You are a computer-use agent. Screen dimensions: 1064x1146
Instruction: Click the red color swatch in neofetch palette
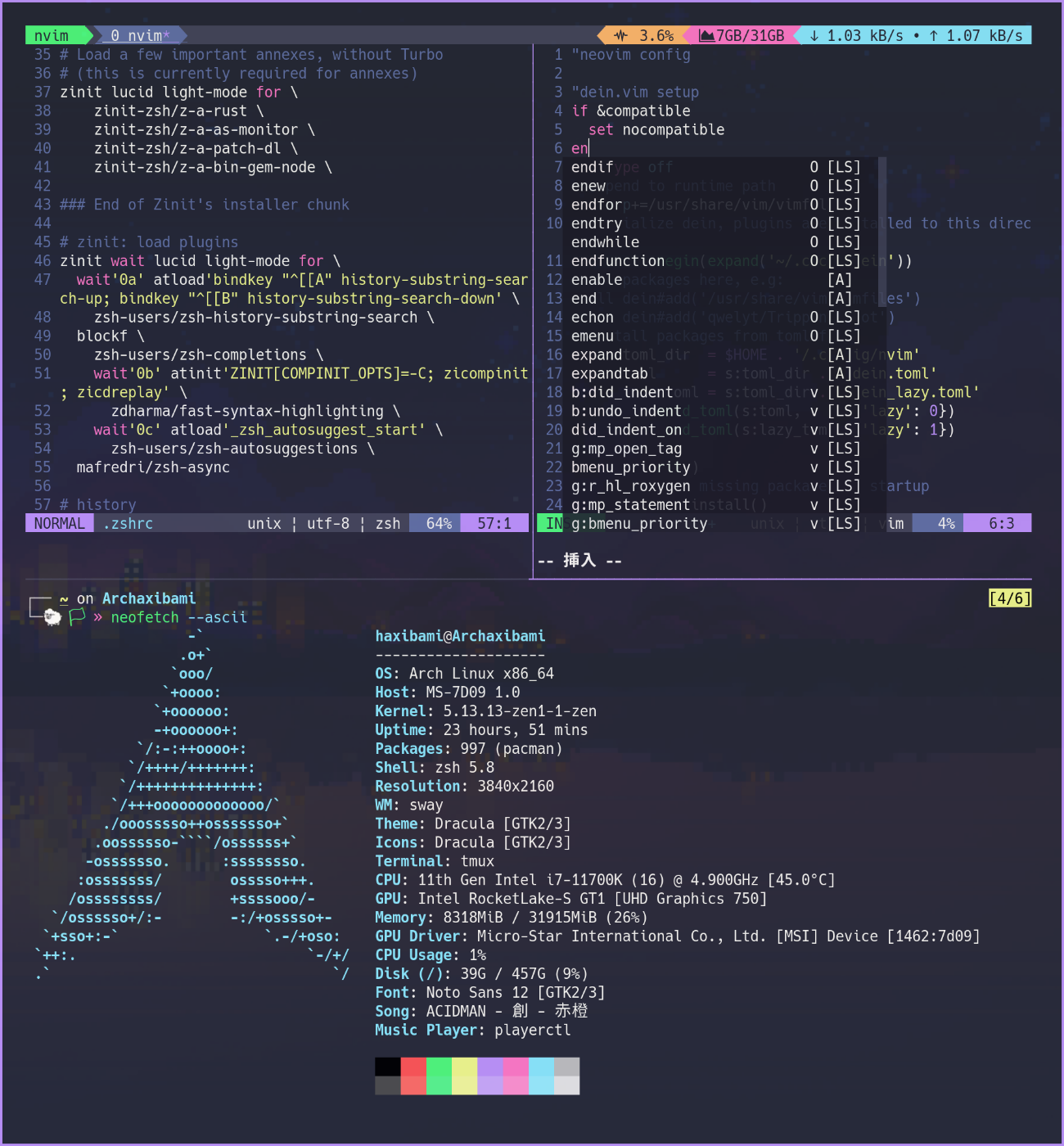(x=413, y=1067)
